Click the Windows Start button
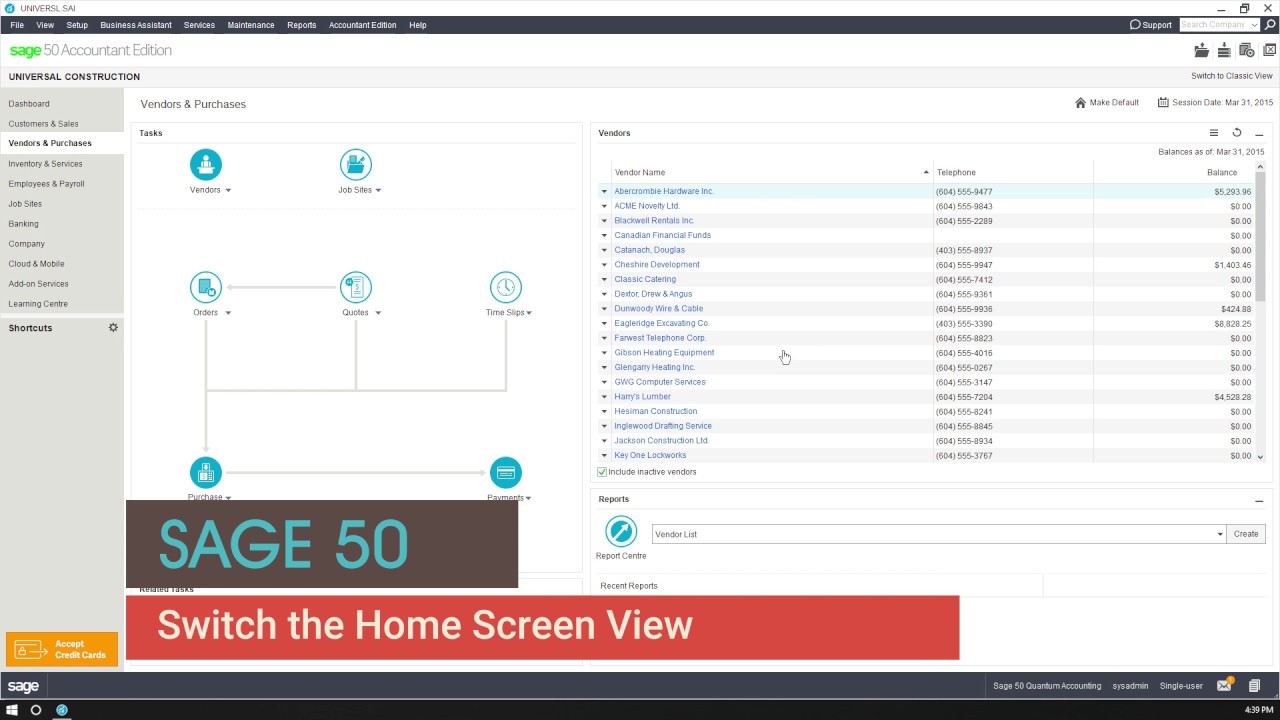 coord(12,710)
